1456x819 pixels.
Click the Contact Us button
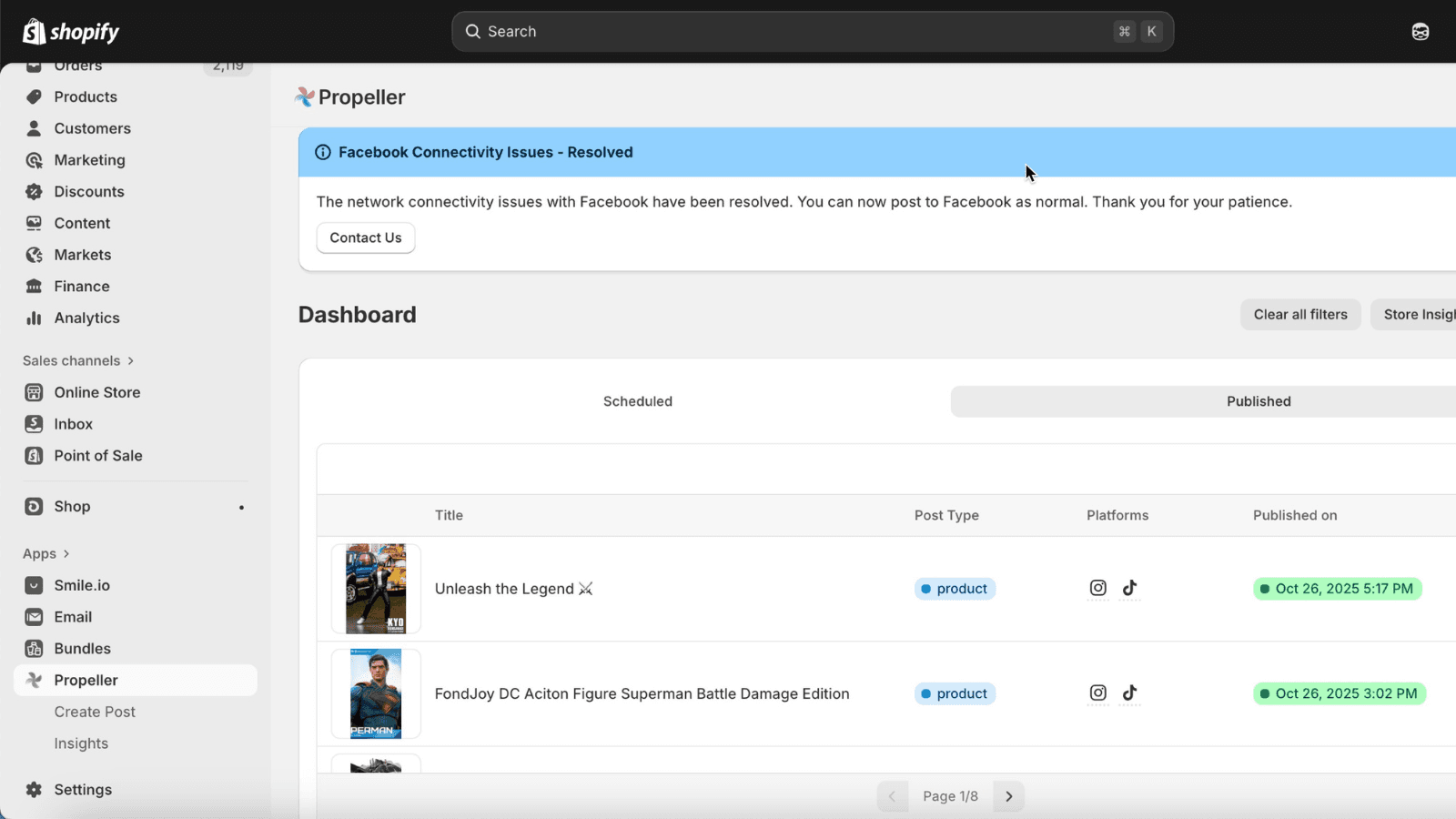[365, 238]
